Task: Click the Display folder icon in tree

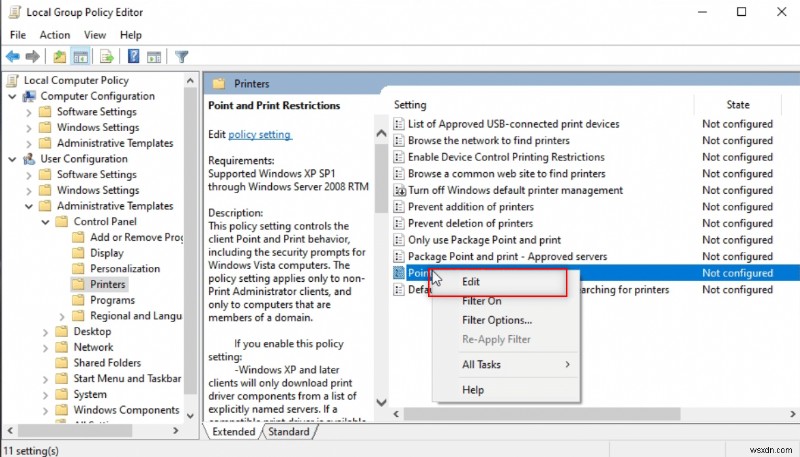Action: coord(78,252)
